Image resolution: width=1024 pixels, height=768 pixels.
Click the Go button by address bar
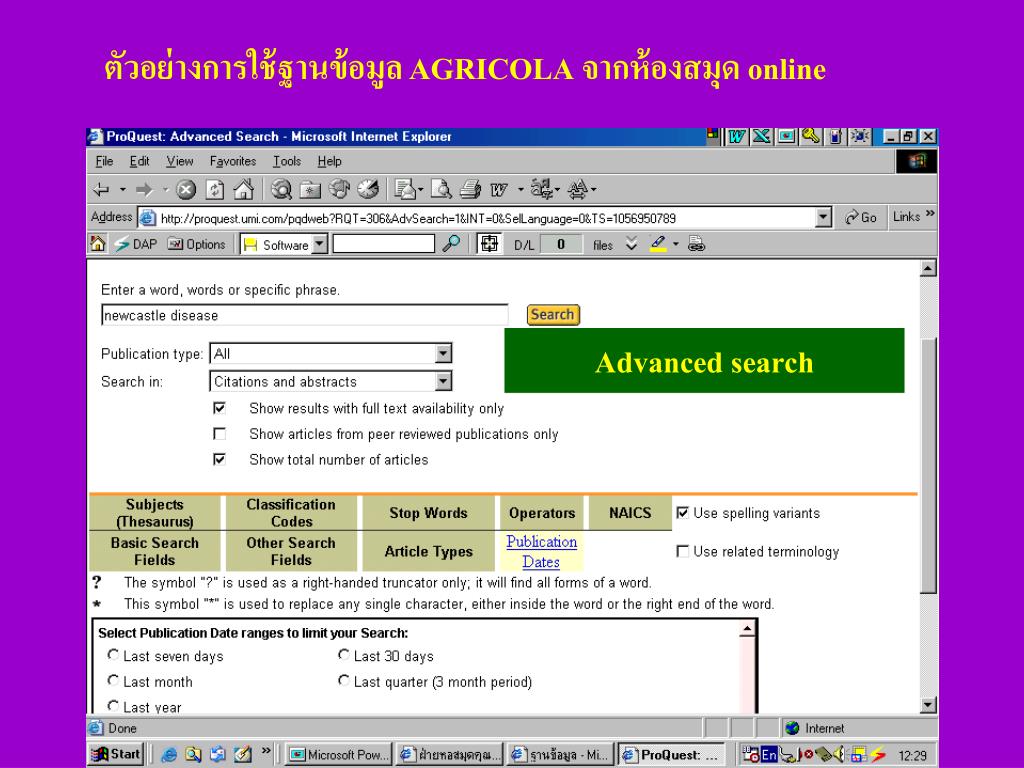[x=861, y=217]
